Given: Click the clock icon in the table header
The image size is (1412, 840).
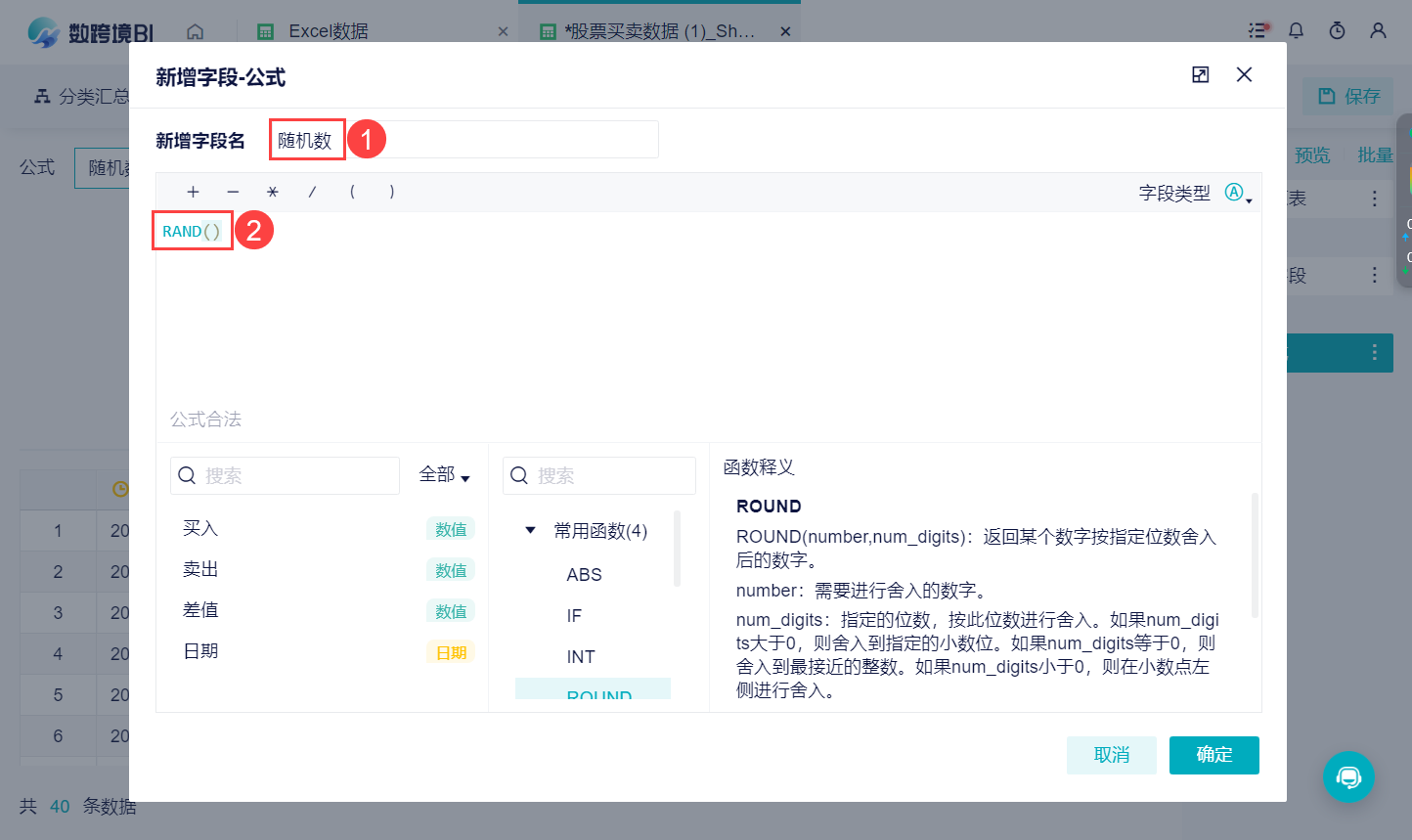Looking at the screenshot, I should click(x=120, y=488).
